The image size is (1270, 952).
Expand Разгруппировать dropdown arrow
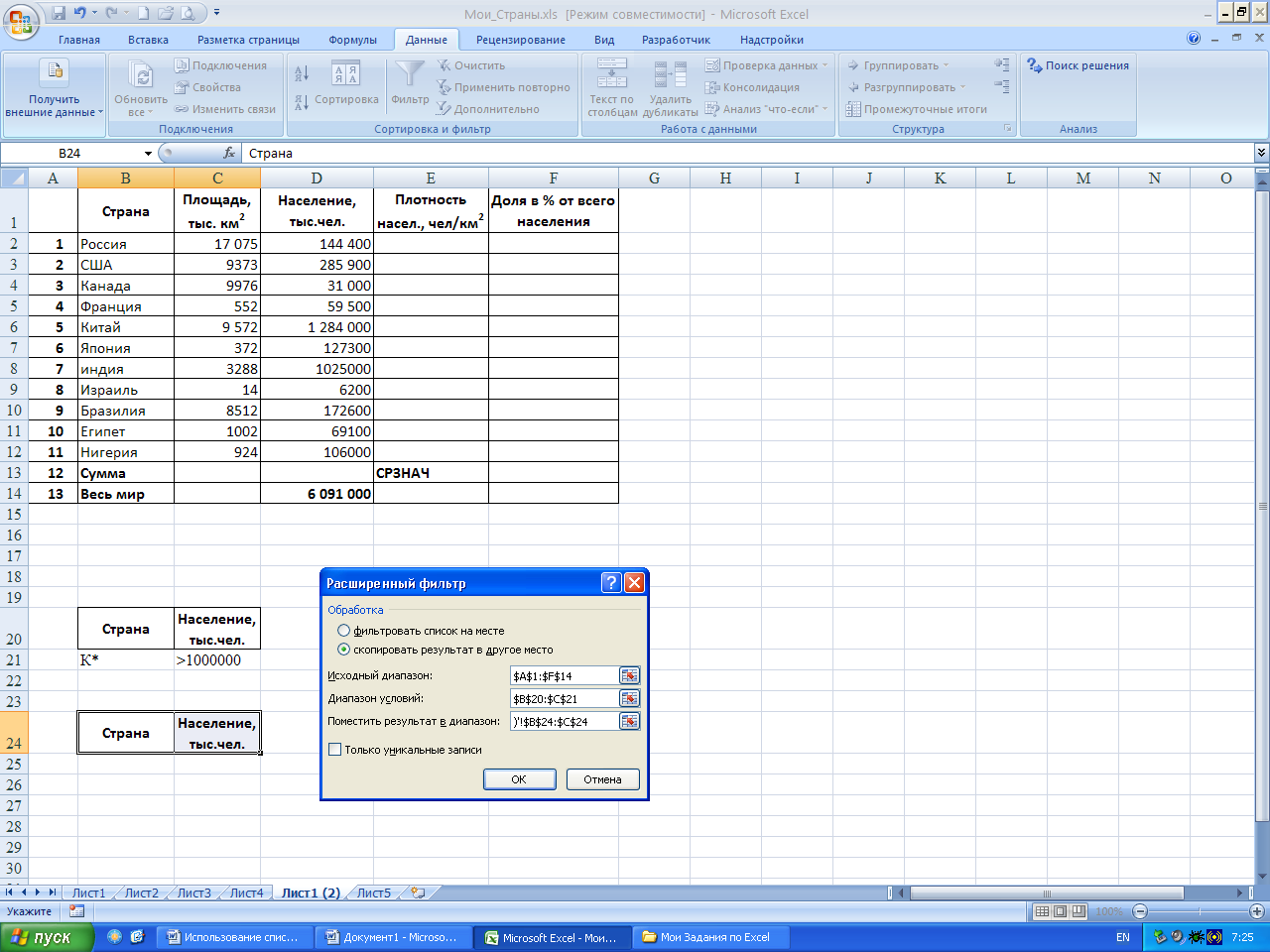pos(962,87)
